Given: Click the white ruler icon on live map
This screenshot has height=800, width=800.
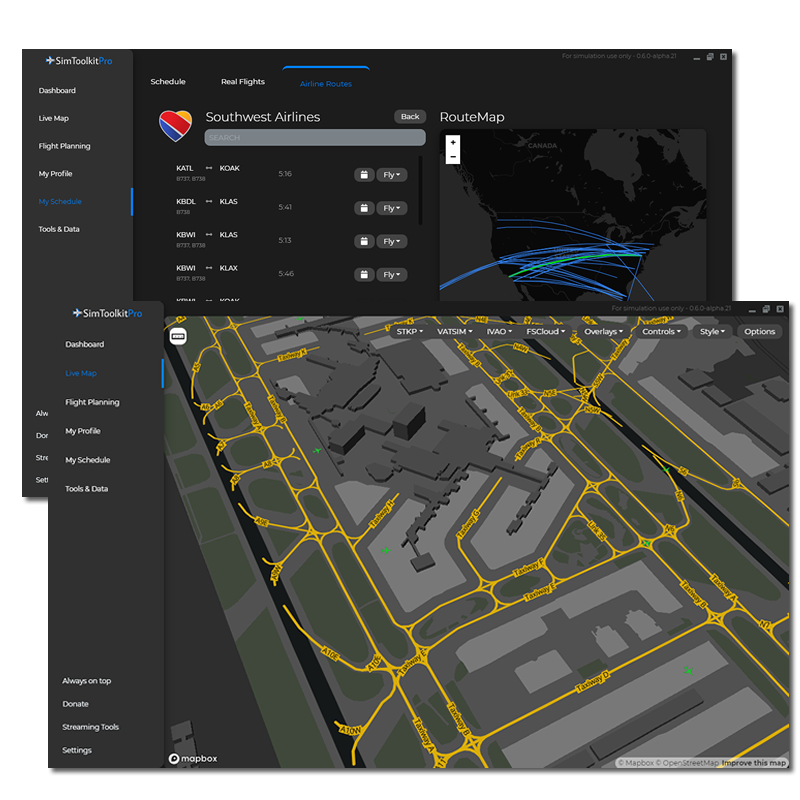Looking at the screenshot, I should point(178,337).
